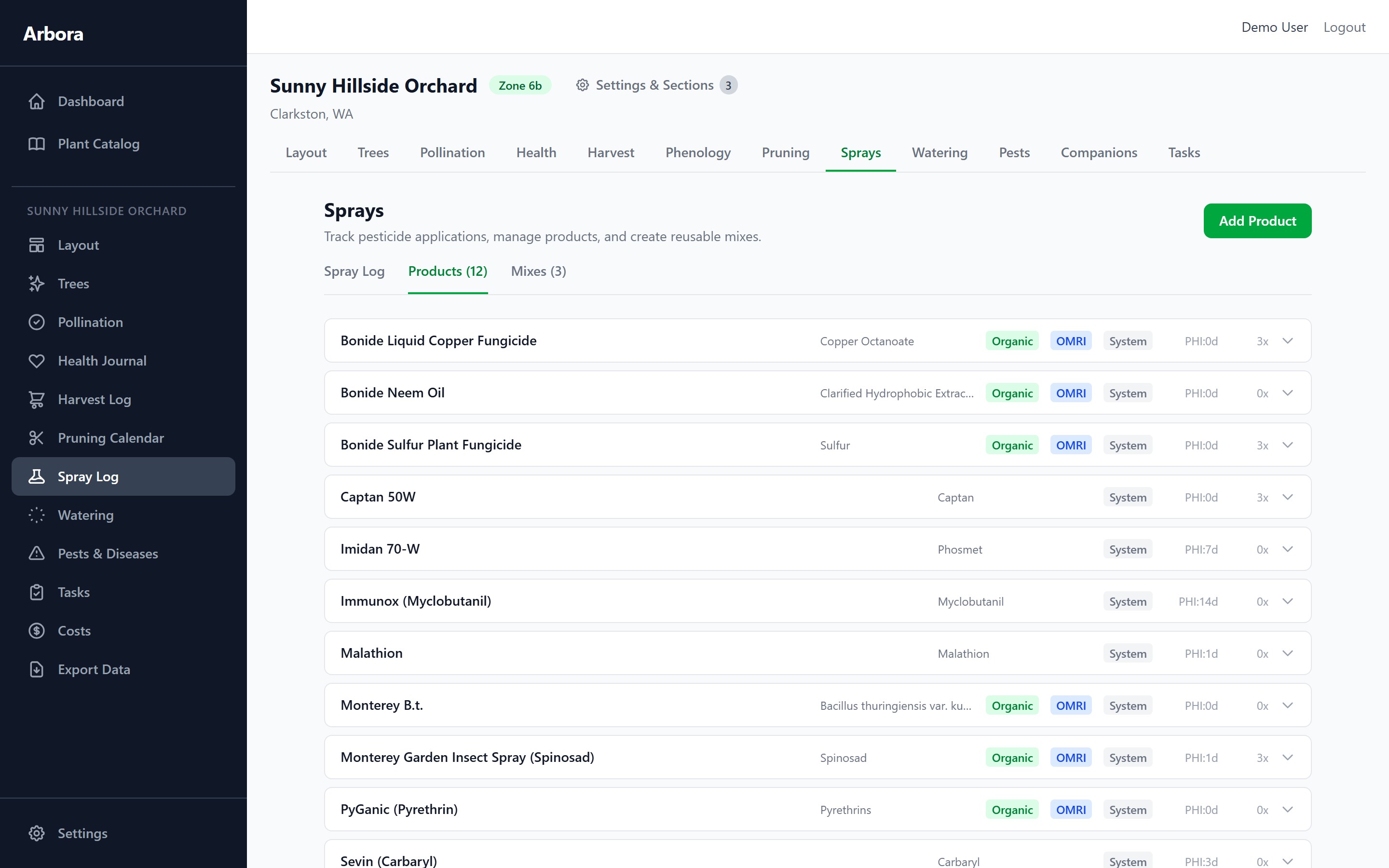The height and width of the screenshot is (868, 1389).
Task: Open Settings & Sections gear link
Action: (646, 85)
